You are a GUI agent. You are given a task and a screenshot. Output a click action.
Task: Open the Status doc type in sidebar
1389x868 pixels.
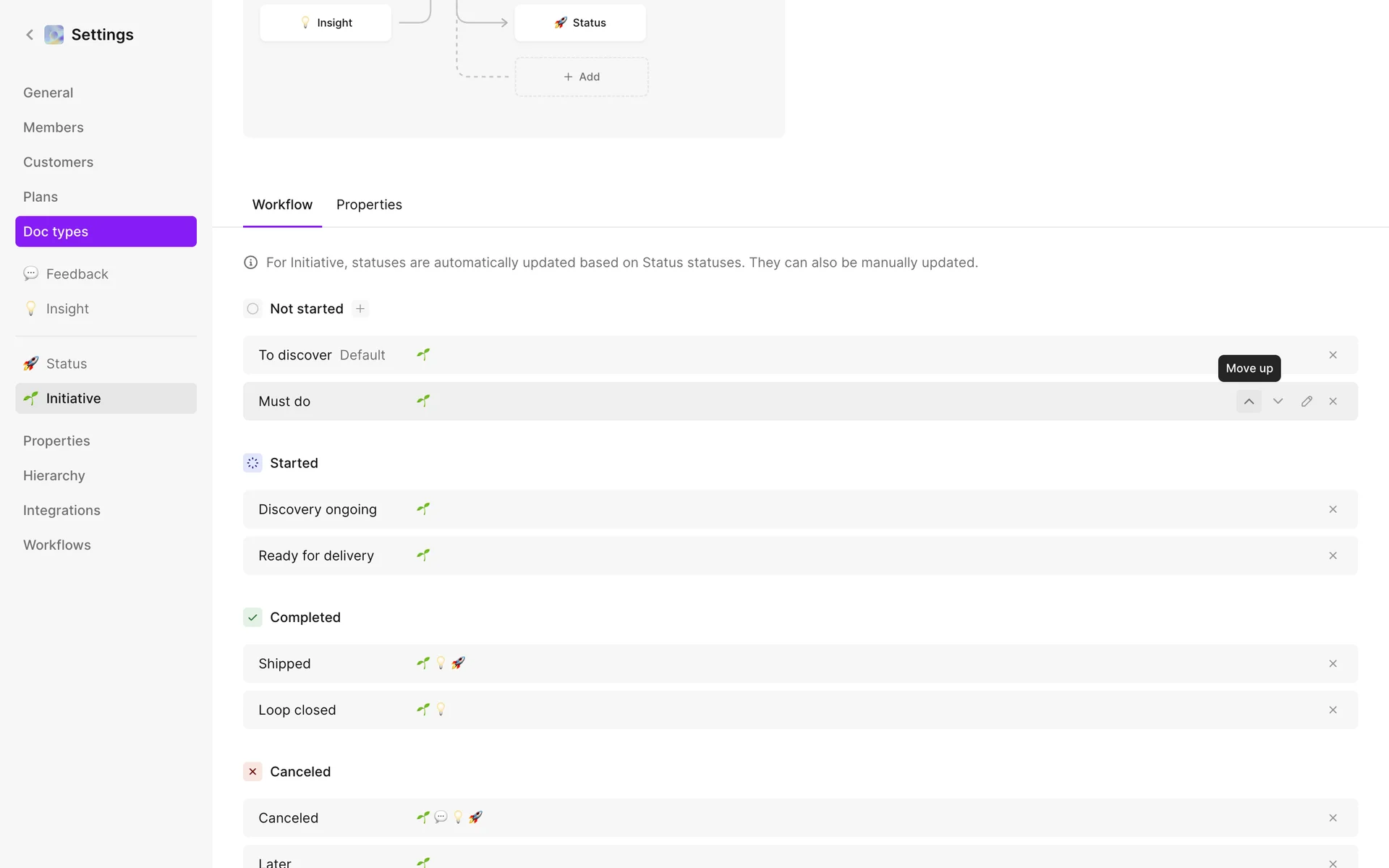click(67, 364)
